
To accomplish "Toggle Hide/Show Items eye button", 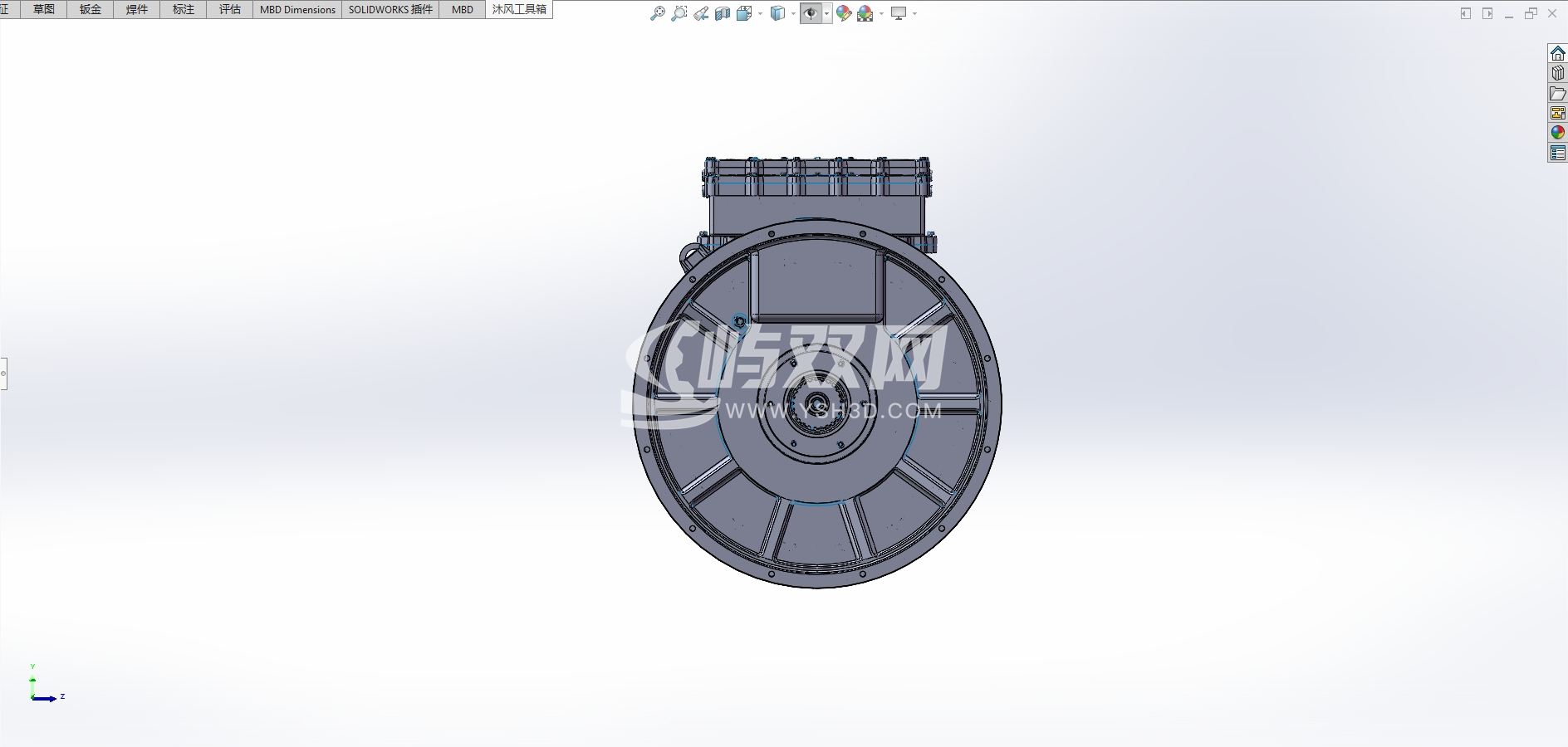I will 811,13.
